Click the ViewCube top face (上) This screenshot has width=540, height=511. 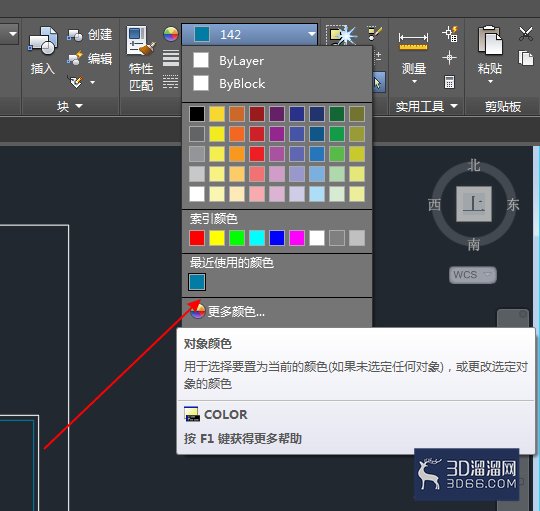[x=474, y=204]
